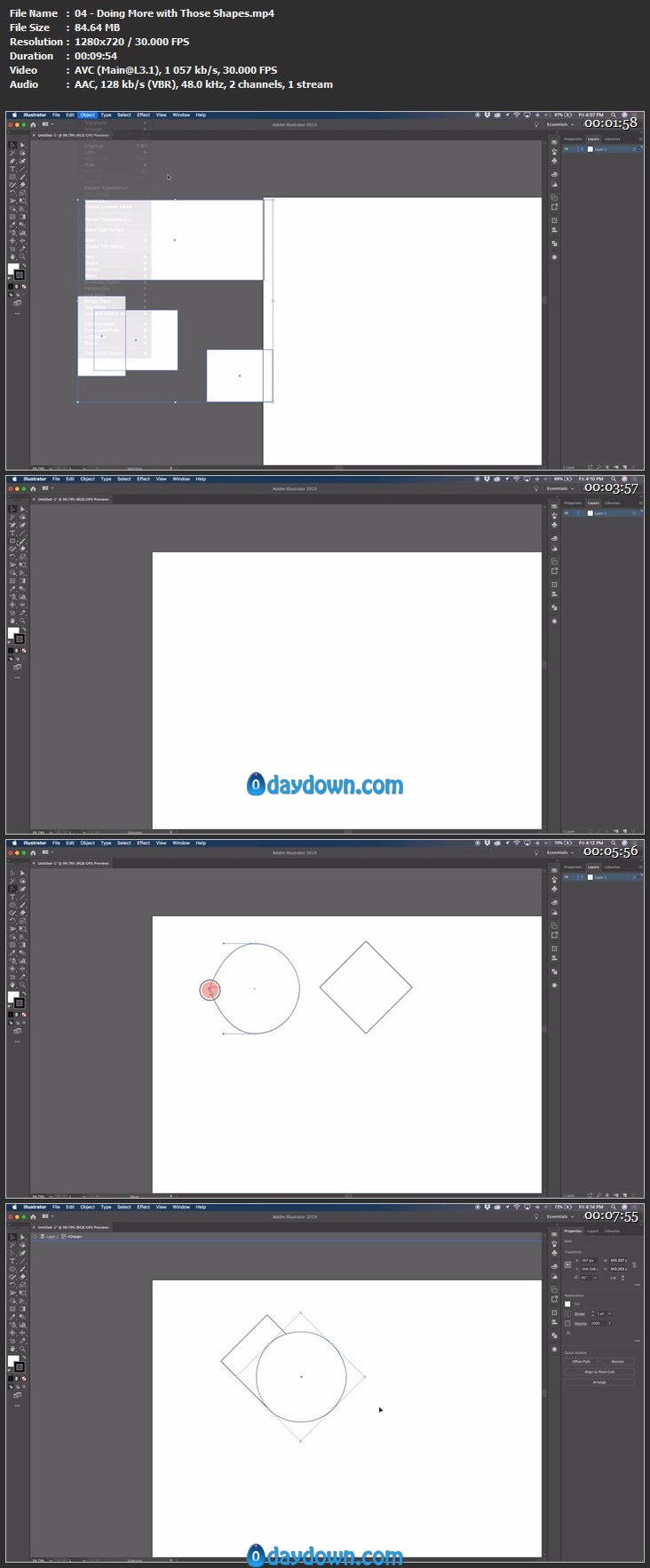Image resolution: width=650 pixels, height=1568 pixels.
Task: Open the 45° rotation angle dropdown
Action: pyautogui.click(x=595, y=1278)
